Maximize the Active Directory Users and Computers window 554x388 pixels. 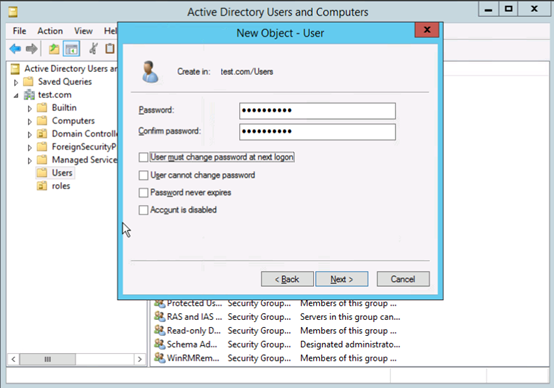click(x=508, y=9)
